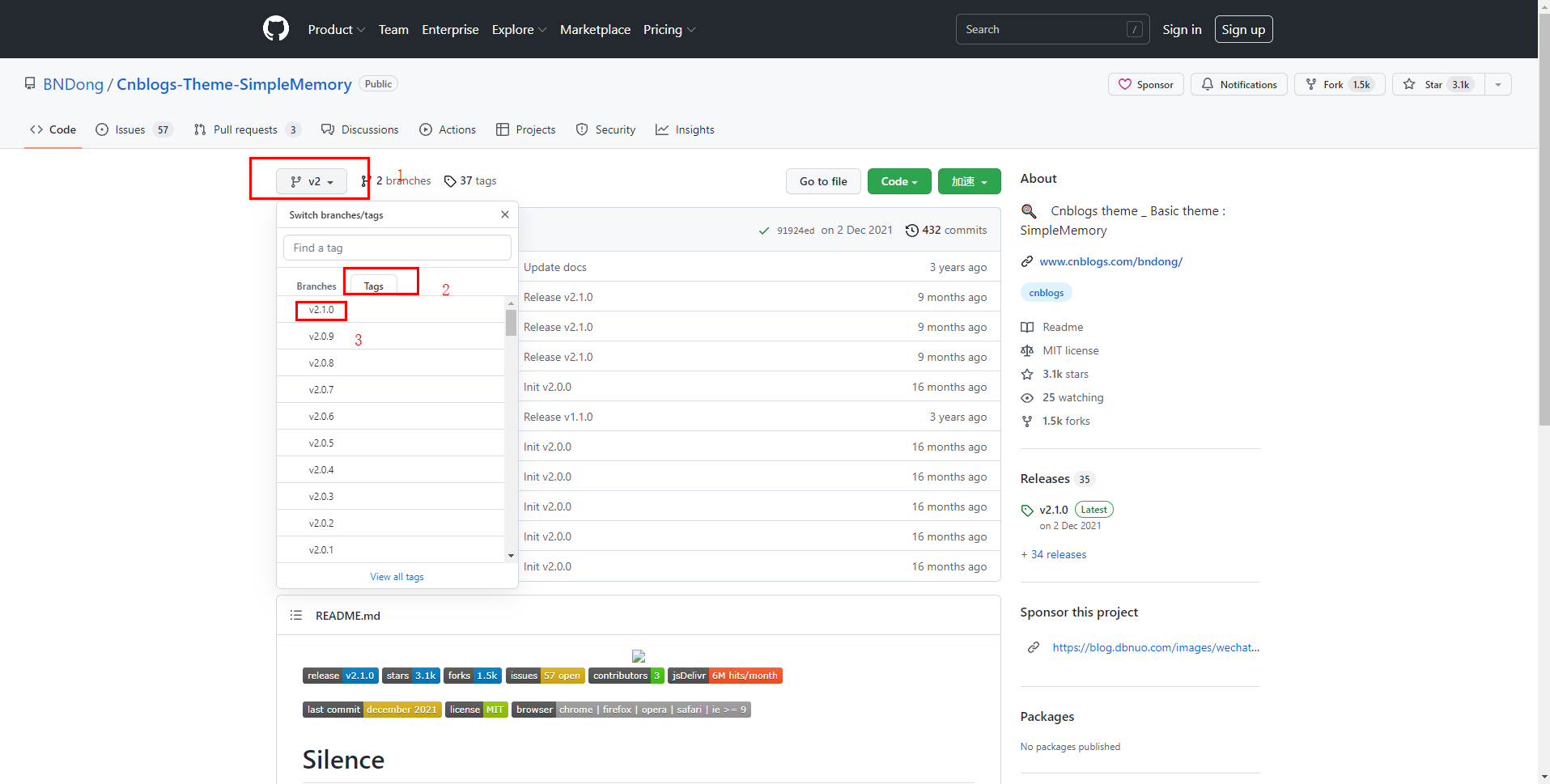Select tag v2.0.1 from list
Image resolution: width=1550 pixels, height=784 pixels.
click(x=391, y=550)
